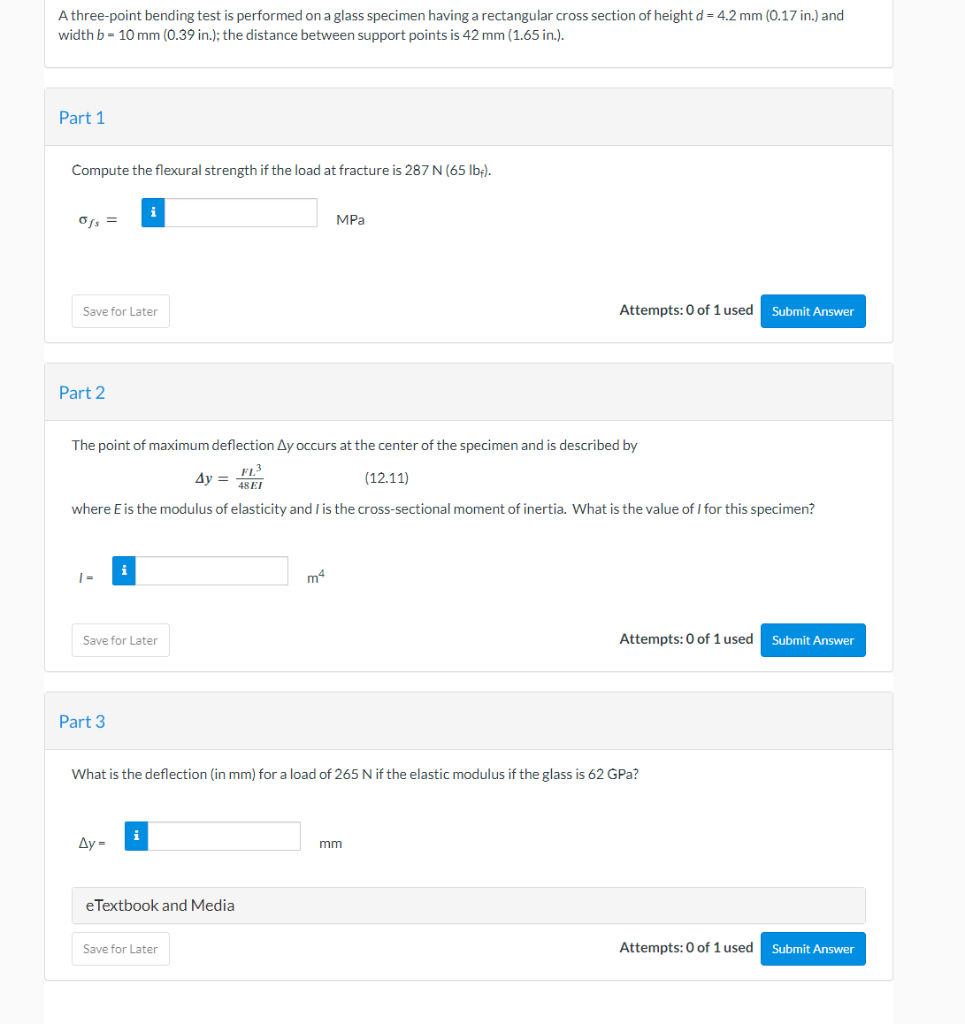This screenshot has height=1024, width=965.
Task: Click the info icon beside deflection Δy field
Action: coord(136,836)
